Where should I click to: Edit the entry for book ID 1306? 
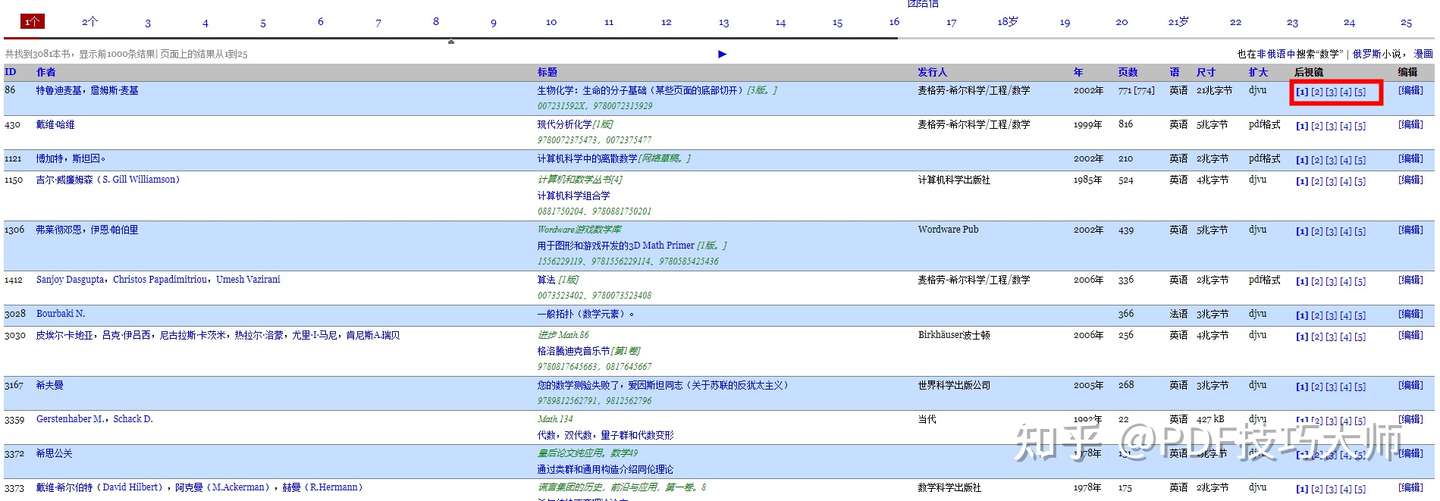click(x=1409, y=230)
